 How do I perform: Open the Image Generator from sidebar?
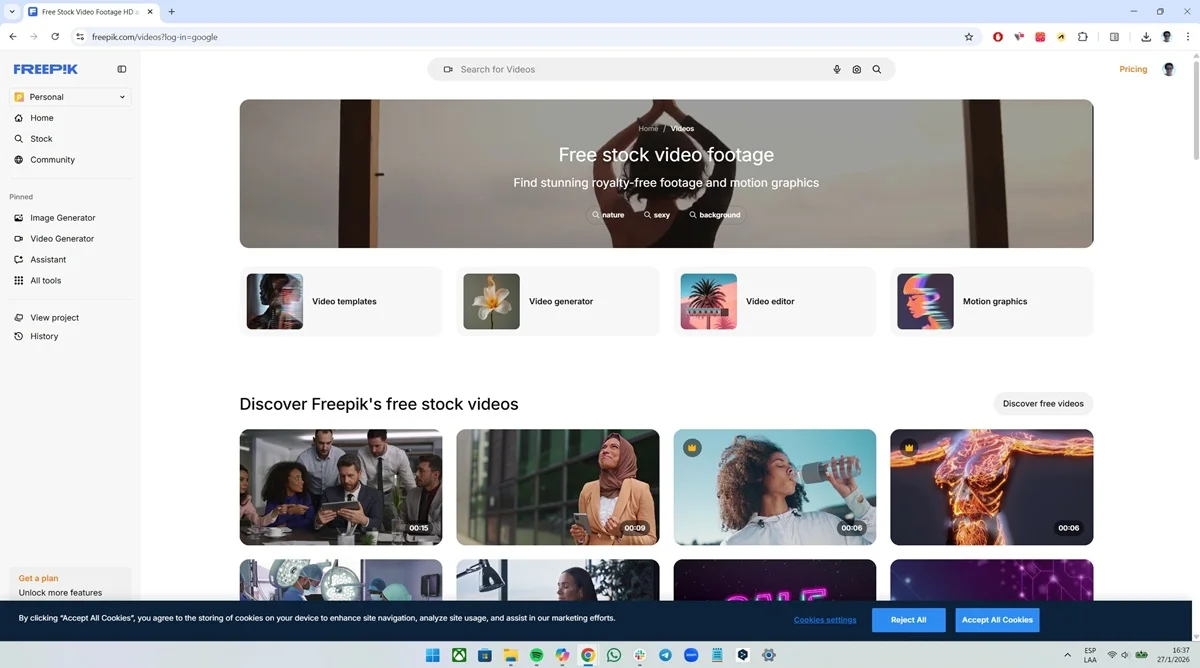[x=62, y=217]
